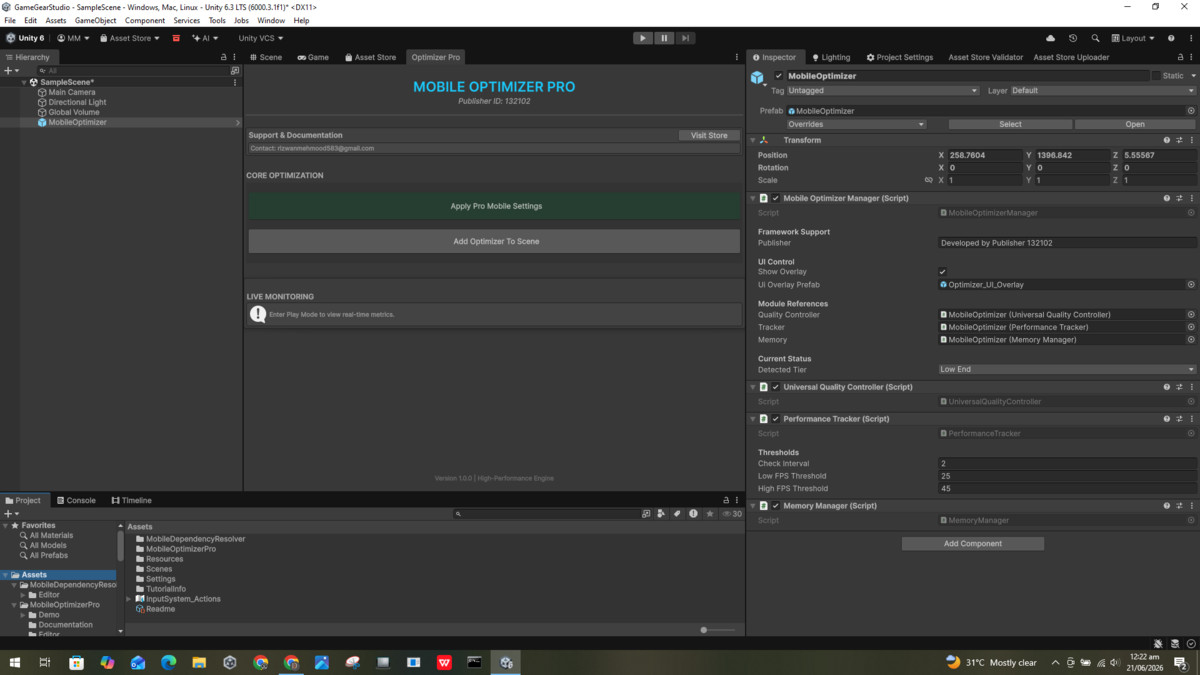Image resolution: width=1200 pixels, height=675 pixels.
Task: Click the Add Optimizer To Scene button
Action: [x=496, y=241]
